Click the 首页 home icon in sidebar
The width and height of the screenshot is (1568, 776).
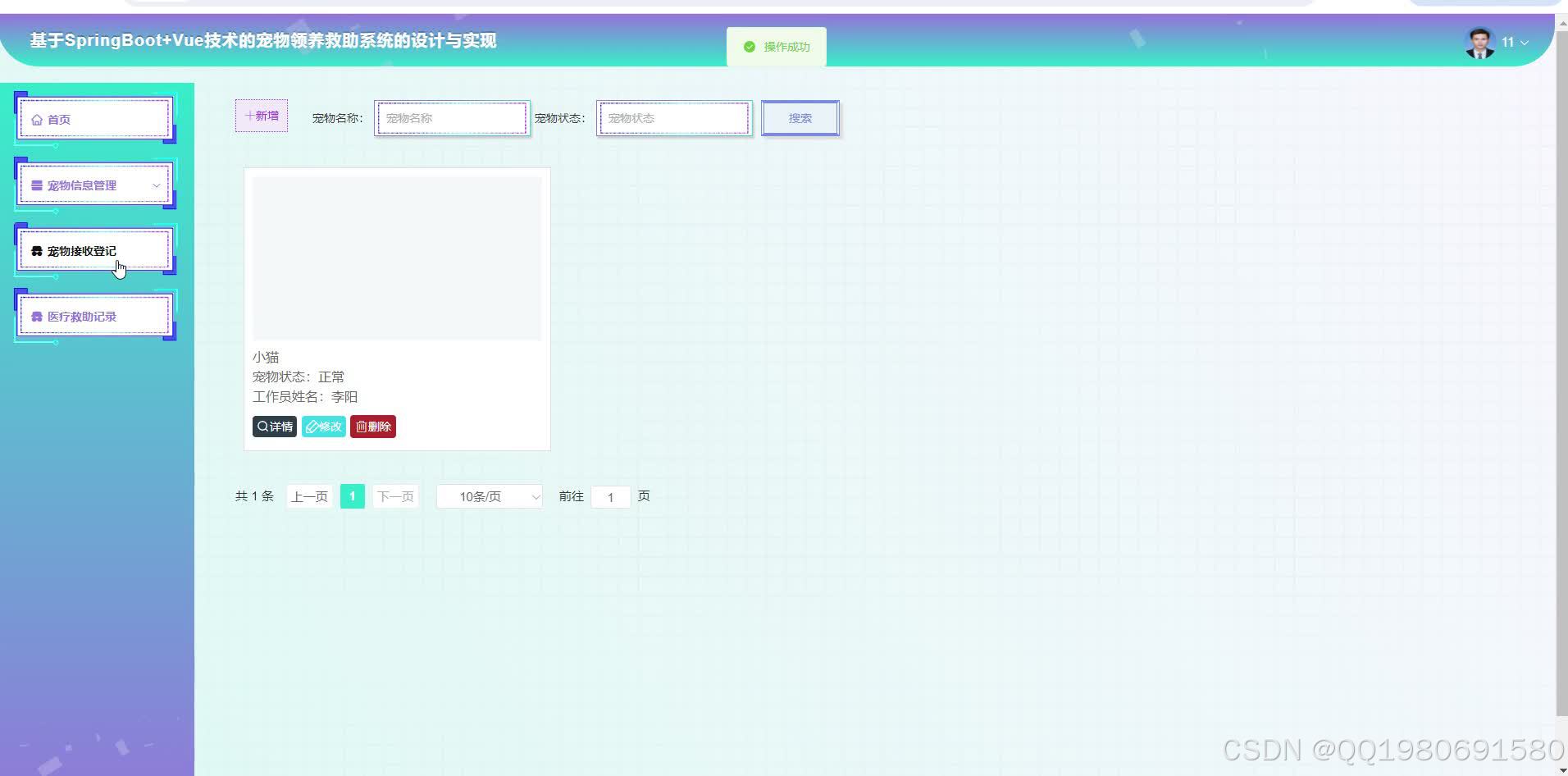pos(37,119)
